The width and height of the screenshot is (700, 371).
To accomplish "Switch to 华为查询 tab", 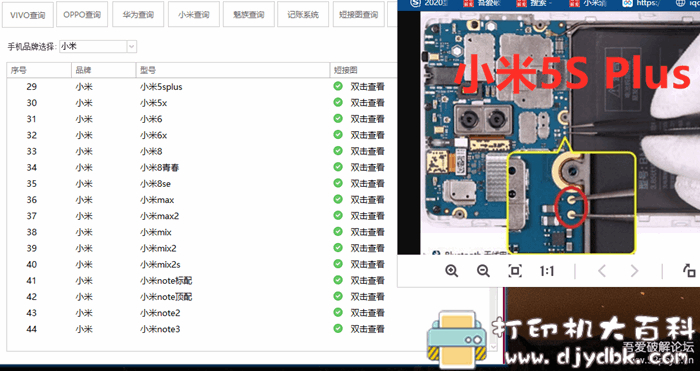I will (x=138, y=15).
